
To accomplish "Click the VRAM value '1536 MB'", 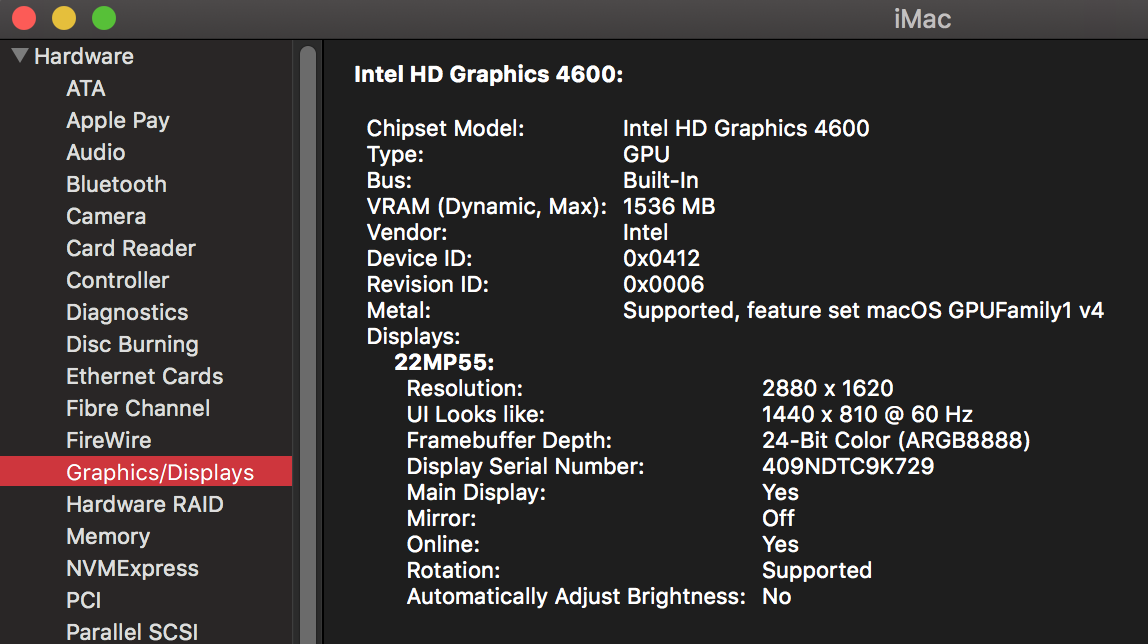I will point(669,206).
